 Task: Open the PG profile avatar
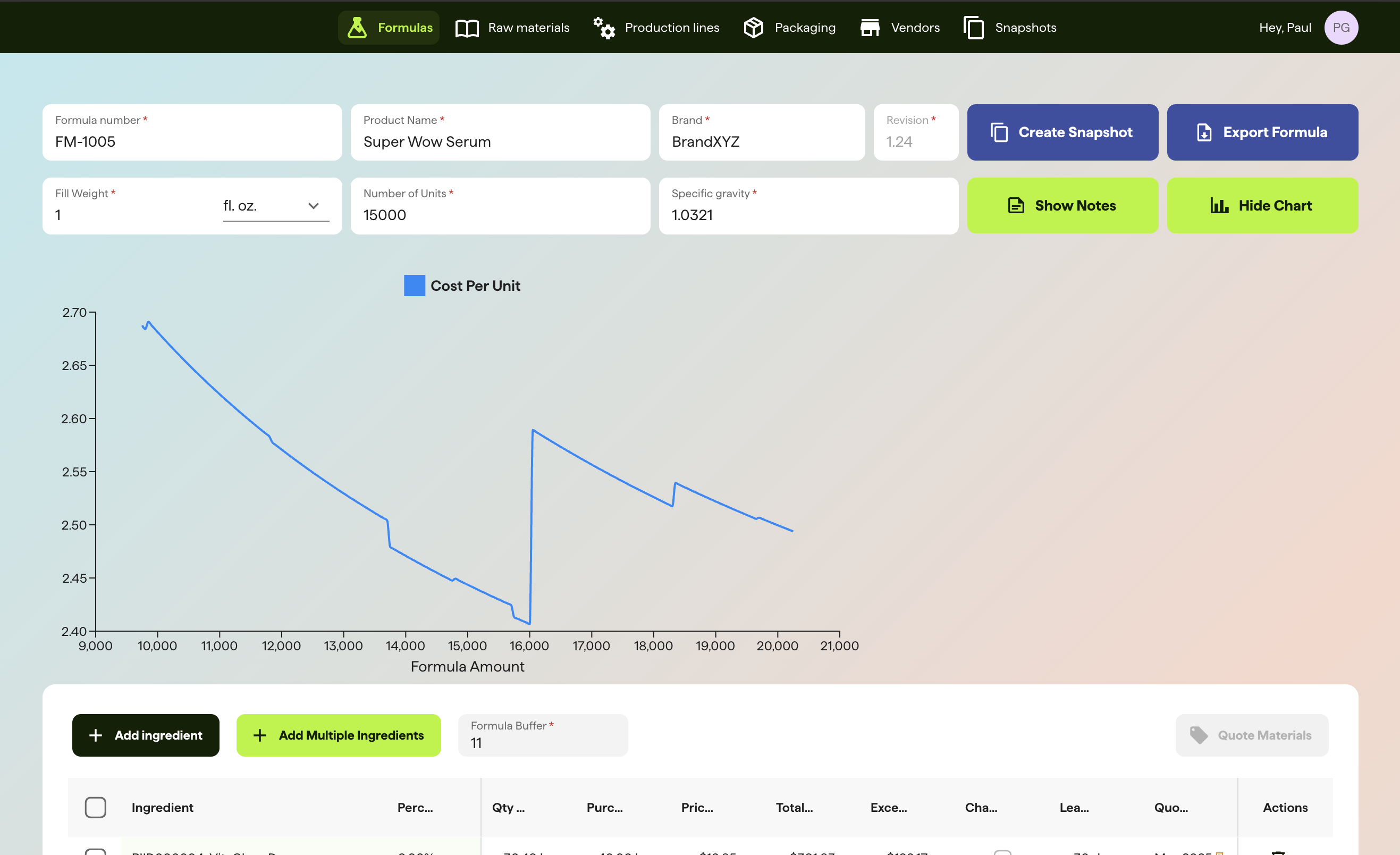1342,27
